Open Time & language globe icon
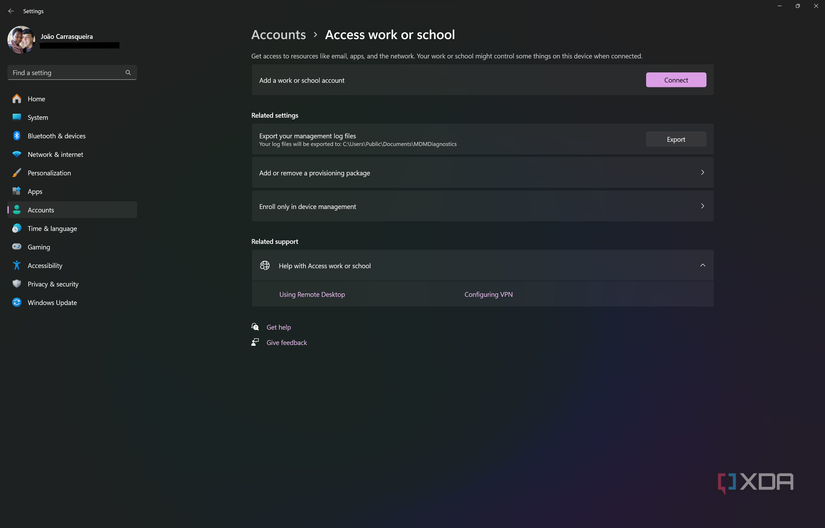The image size is (825, 528). pyautogui.click(x=17, y=228)
